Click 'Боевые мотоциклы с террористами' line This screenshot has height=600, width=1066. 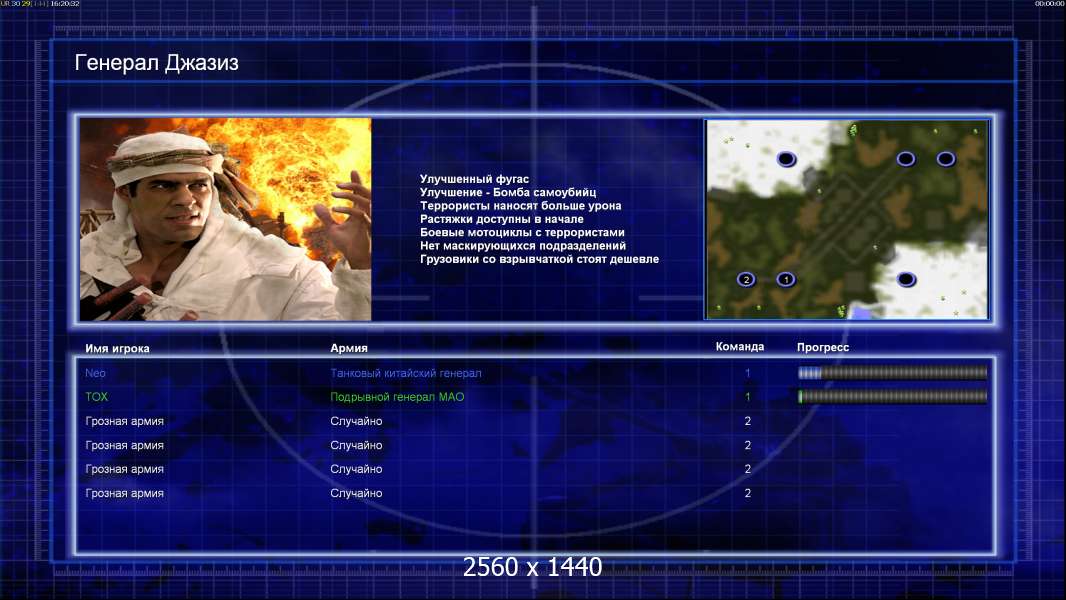click(x=522, y=232)
